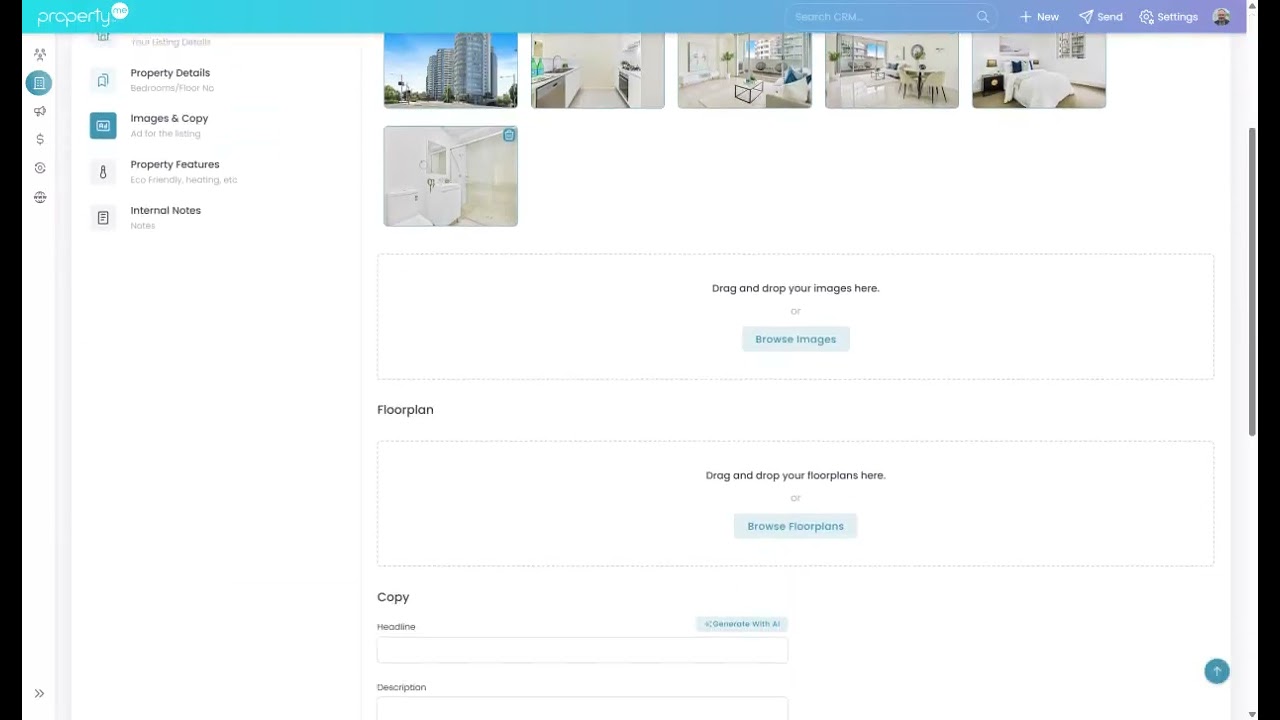Click the scrollbar up arrow
The width and height of the screenshot is (1280, 720).
click(1252, 6)
